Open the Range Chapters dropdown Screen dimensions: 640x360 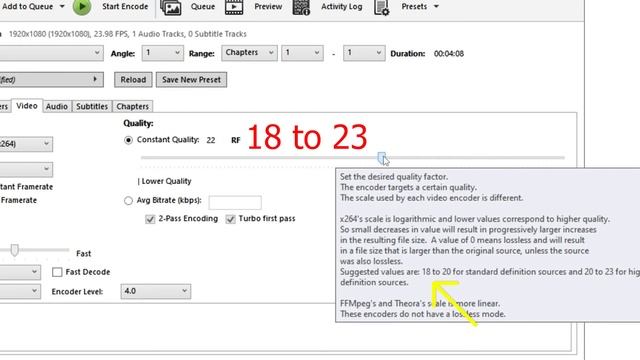pos(249,53)
